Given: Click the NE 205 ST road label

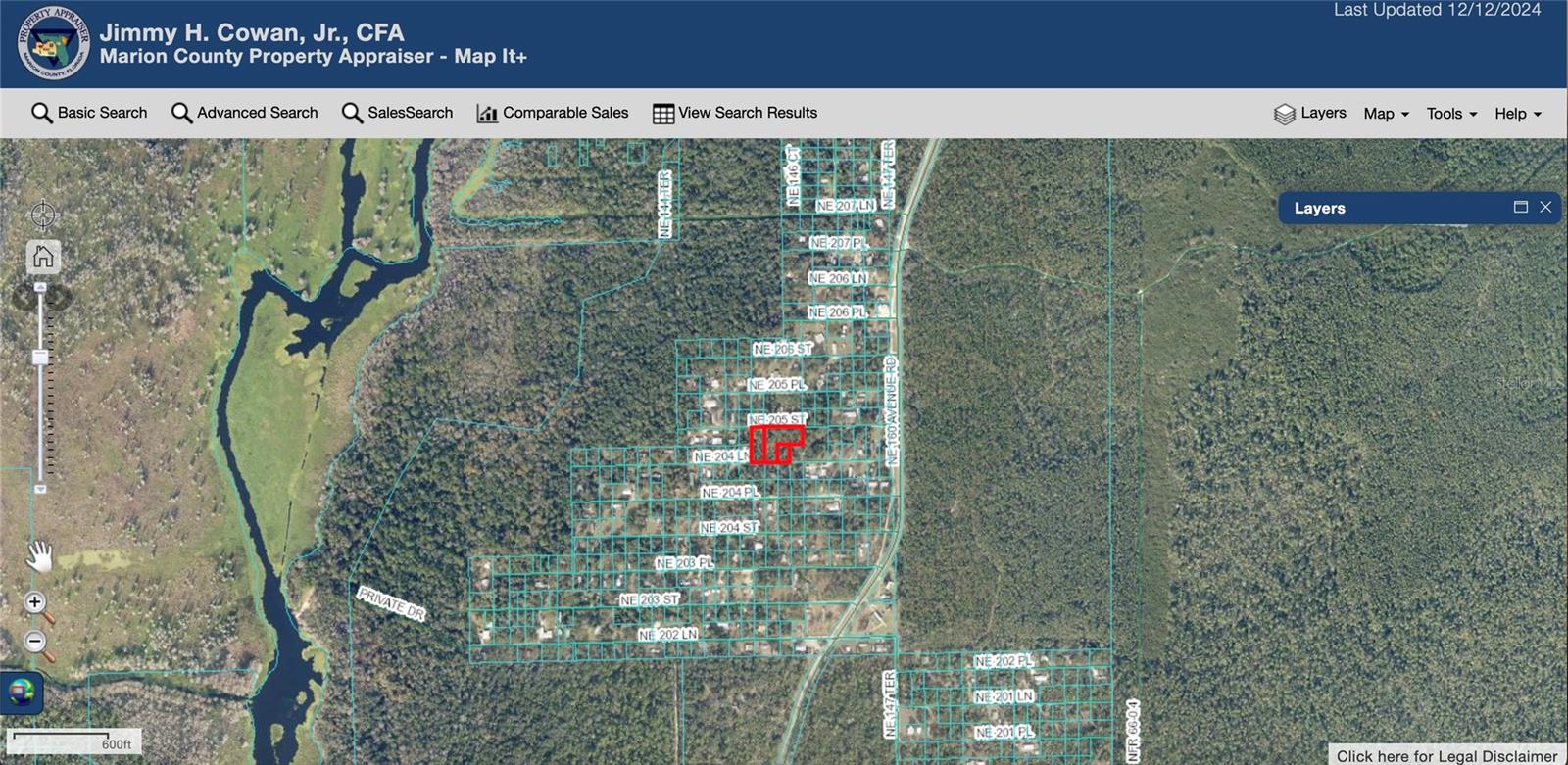Looking at the screenshot, I should (776, 419).
